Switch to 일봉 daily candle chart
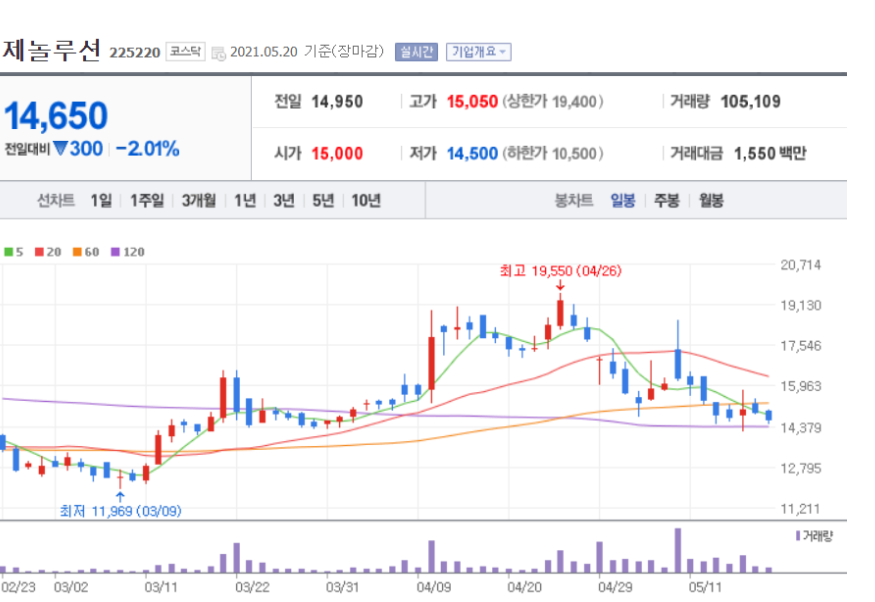 click(x=623, y=200)
